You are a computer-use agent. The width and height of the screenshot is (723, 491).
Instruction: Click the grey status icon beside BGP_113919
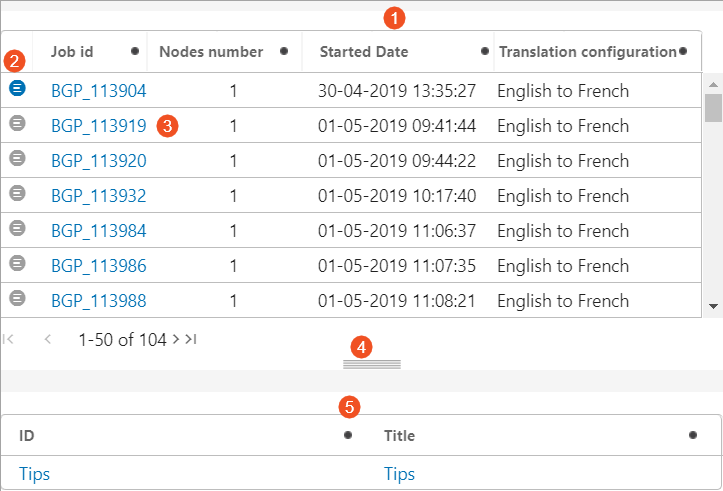pos(17,124)
